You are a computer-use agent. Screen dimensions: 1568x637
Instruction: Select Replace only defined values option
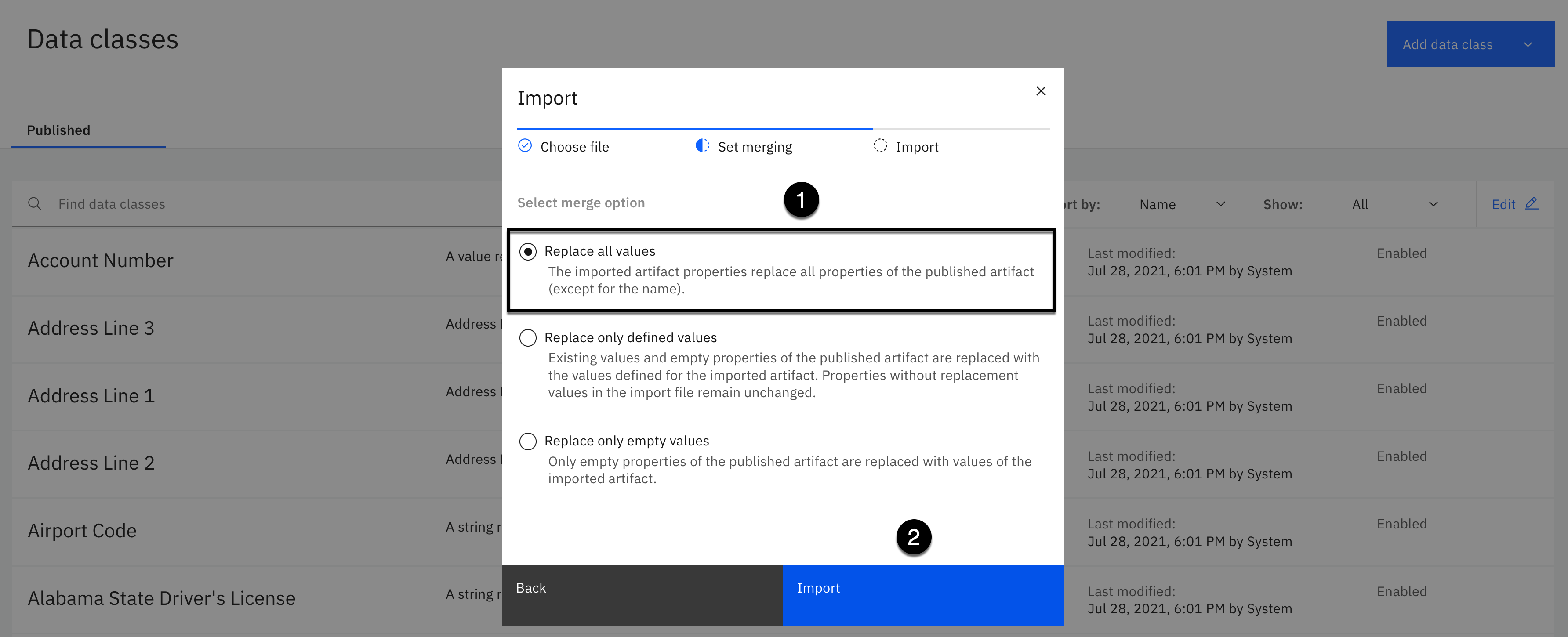point(528,338)
